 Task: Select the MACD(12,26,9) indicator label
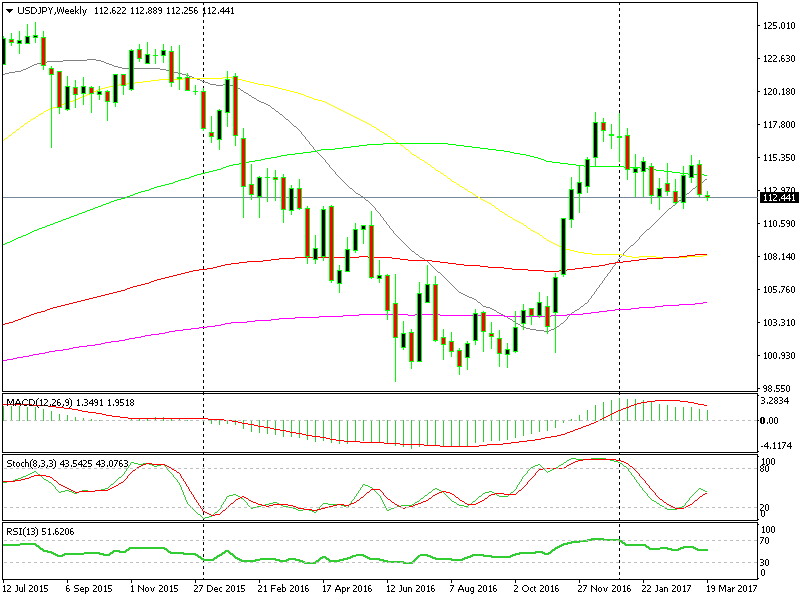(39, 403)
